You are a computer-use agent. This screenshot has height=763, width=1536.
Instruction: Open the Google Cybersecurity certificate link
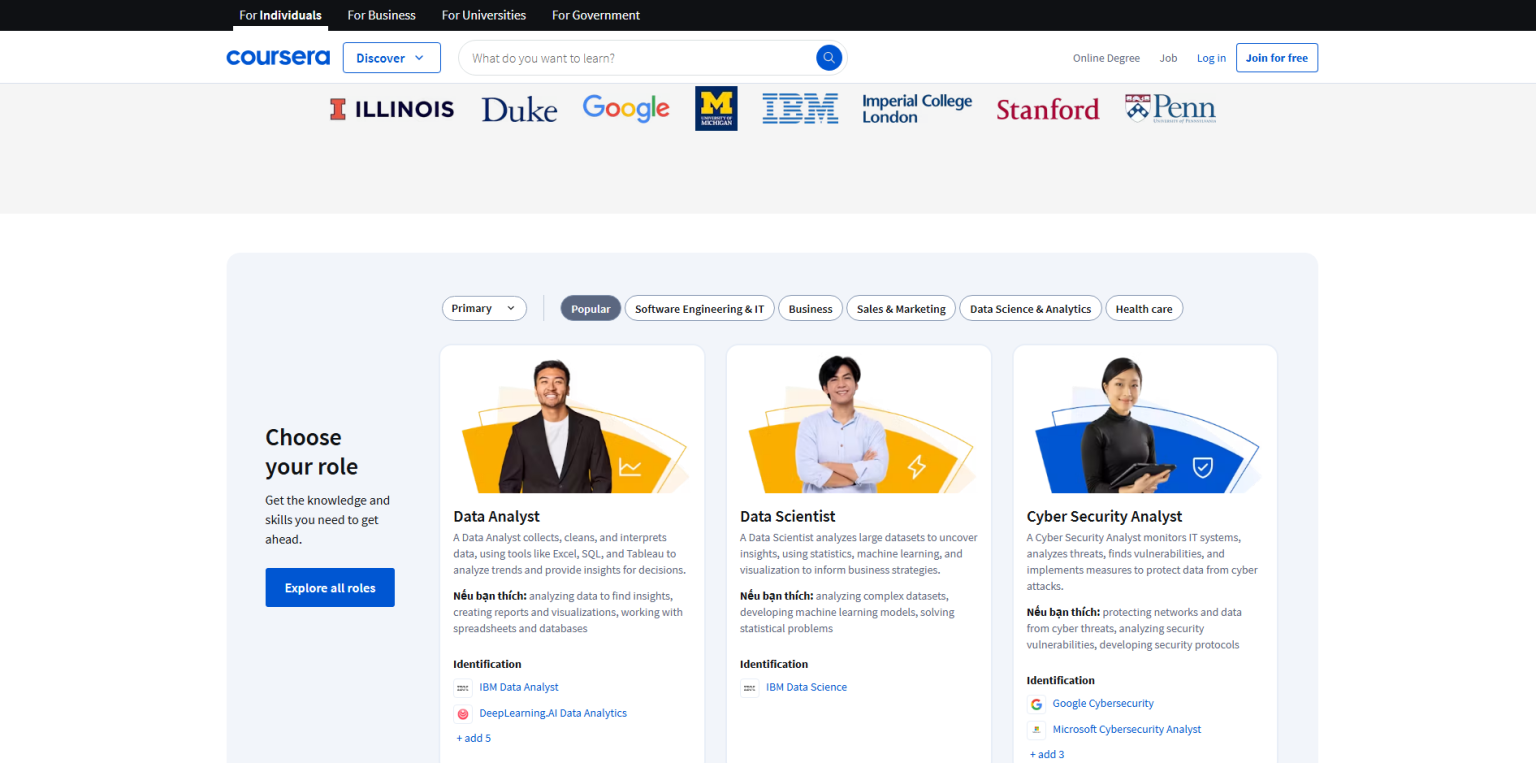tap(1102, 704)
